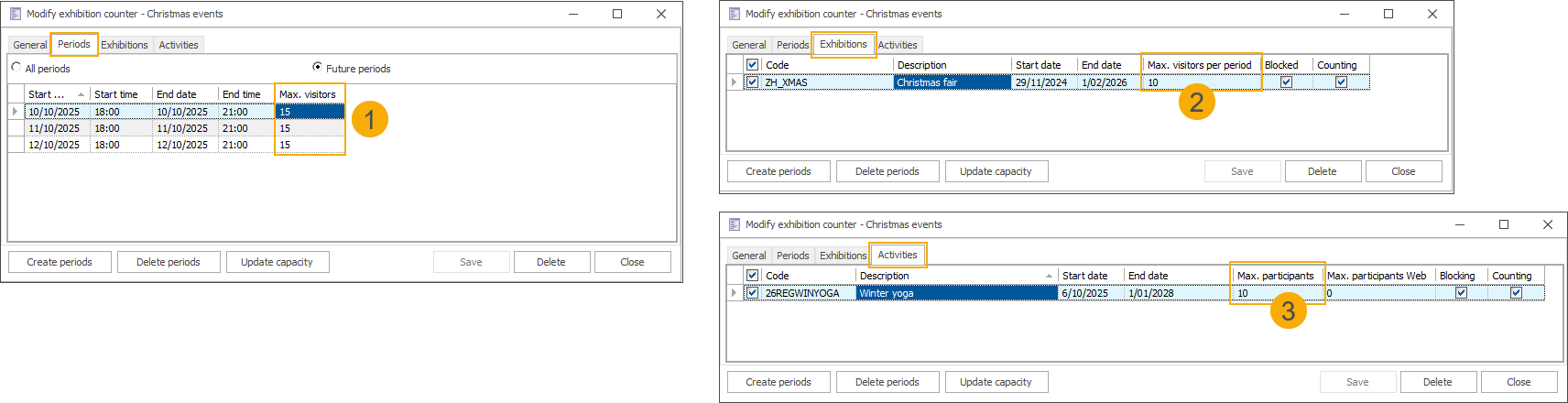
Task: Click Delete periods in the future periods window
Action: (168, 262)
